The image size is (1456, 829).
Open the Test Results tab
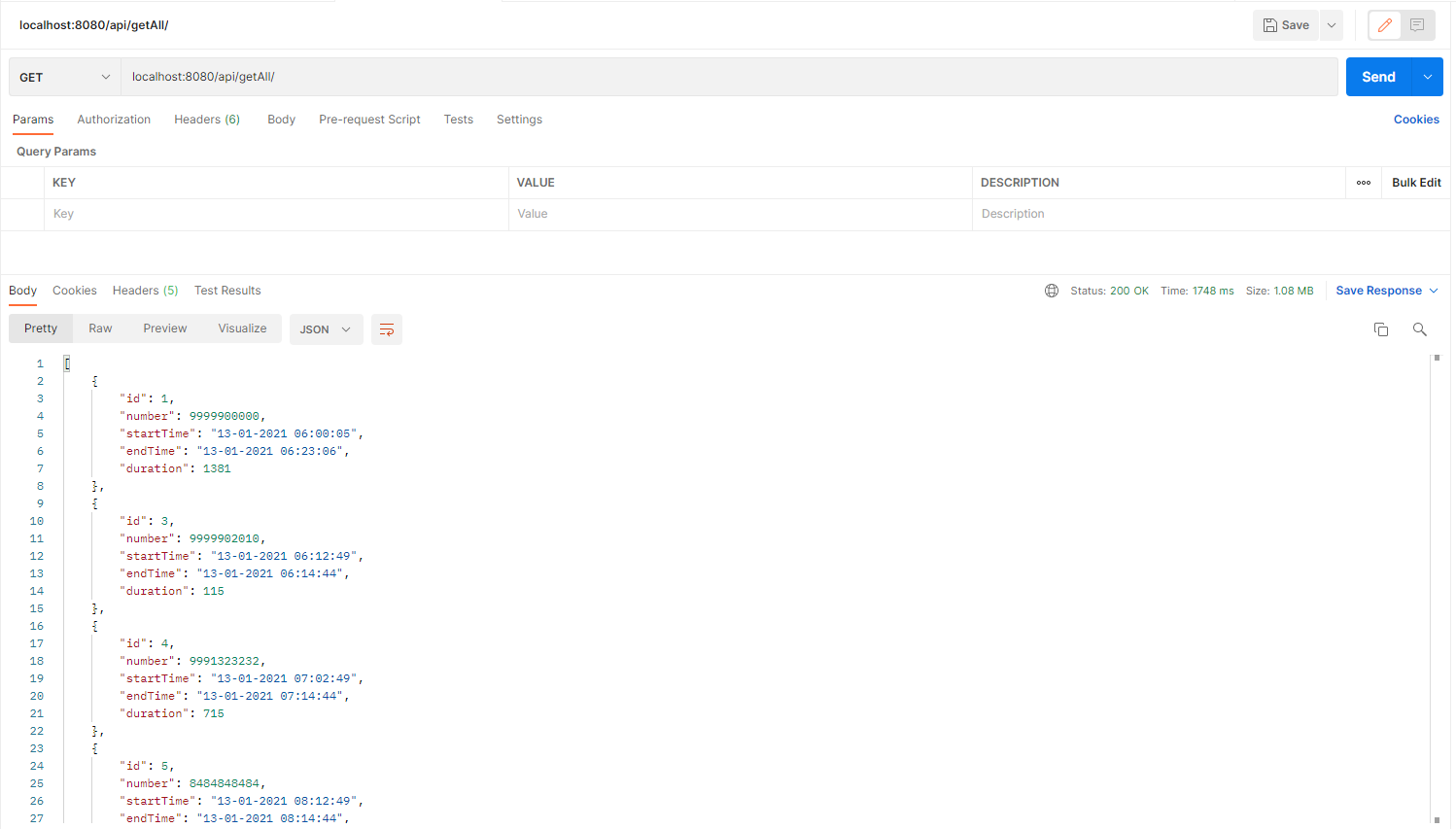[x=227, y=291]
